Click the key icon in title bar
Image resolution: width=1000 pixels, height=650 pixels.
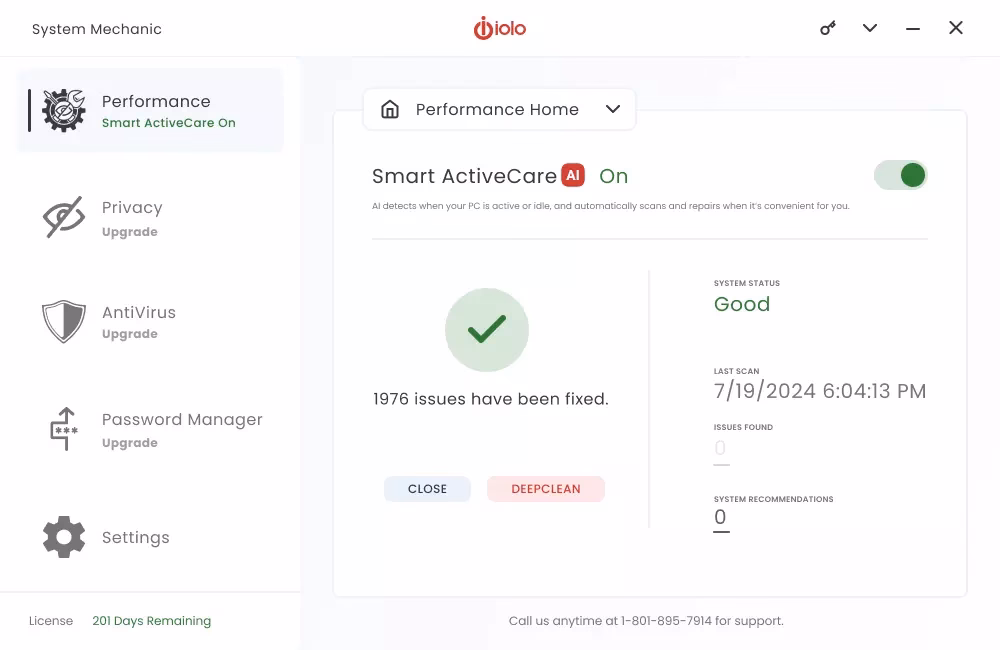tap(828, 28)
